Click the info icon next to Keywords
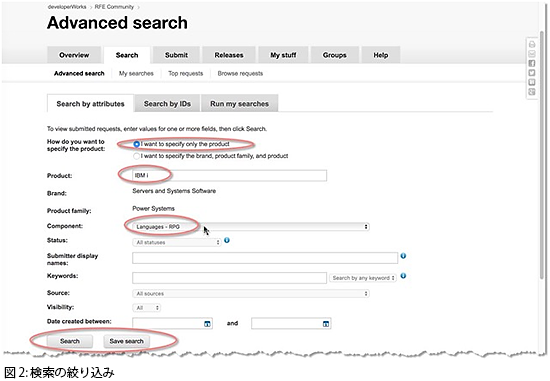 click(403, 276)
